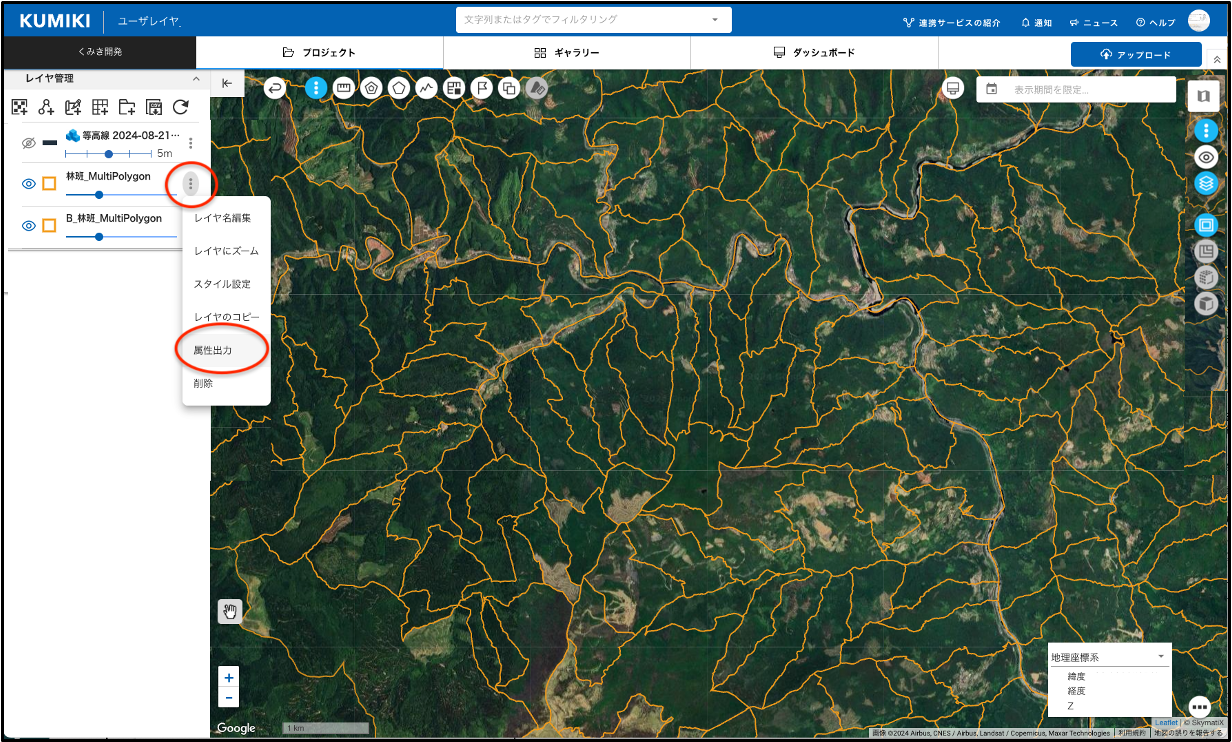Select the flag marker tool

(x=481, y=88)
